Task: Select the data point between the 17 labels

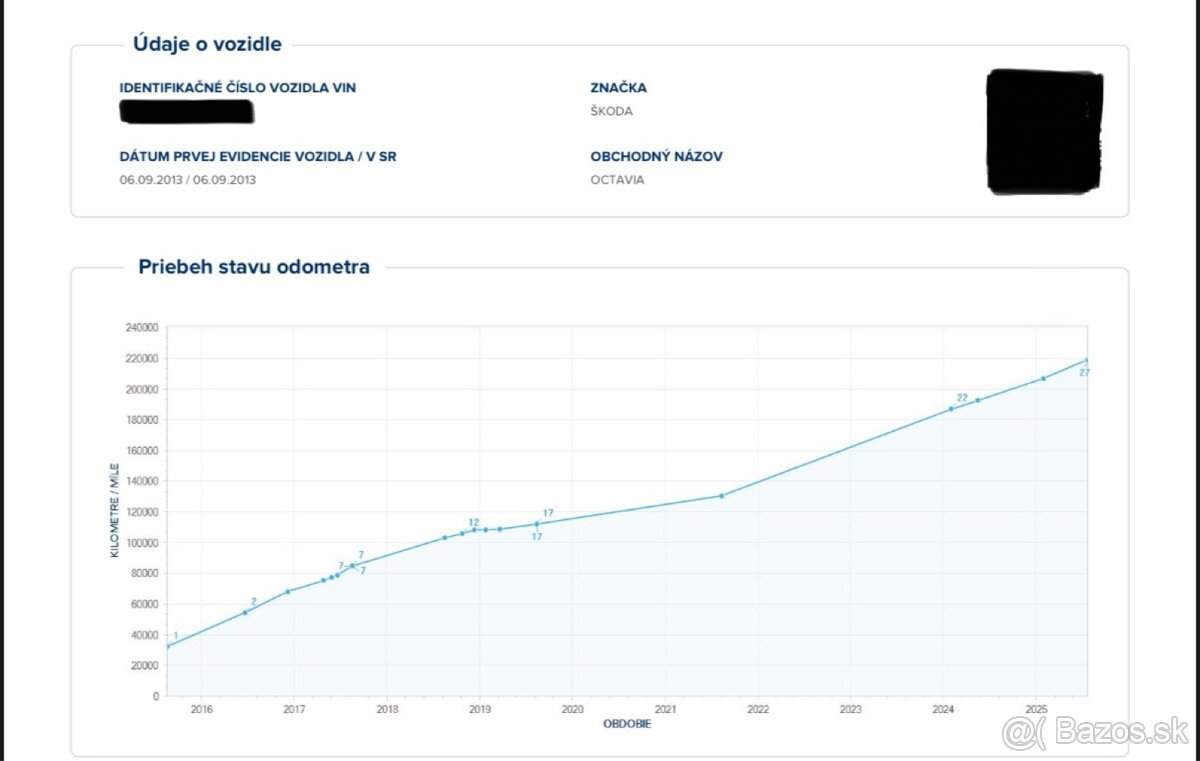Action: tap(537, 524)
